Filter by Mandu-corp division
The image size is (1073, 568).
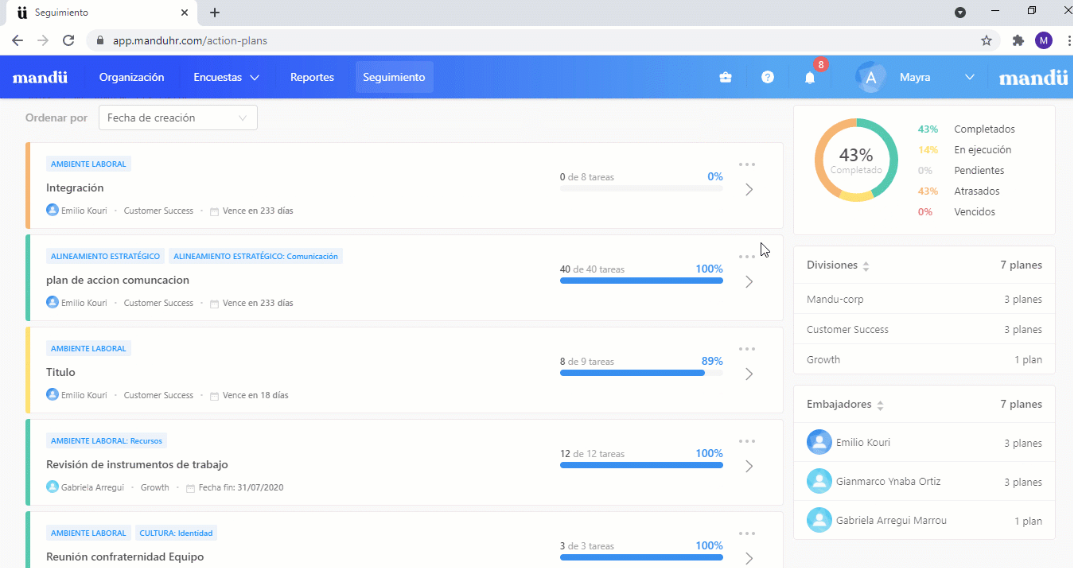pos(924,299)
